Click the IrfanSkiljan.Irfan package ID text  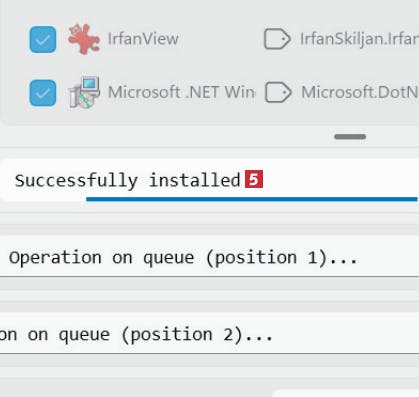359,39
